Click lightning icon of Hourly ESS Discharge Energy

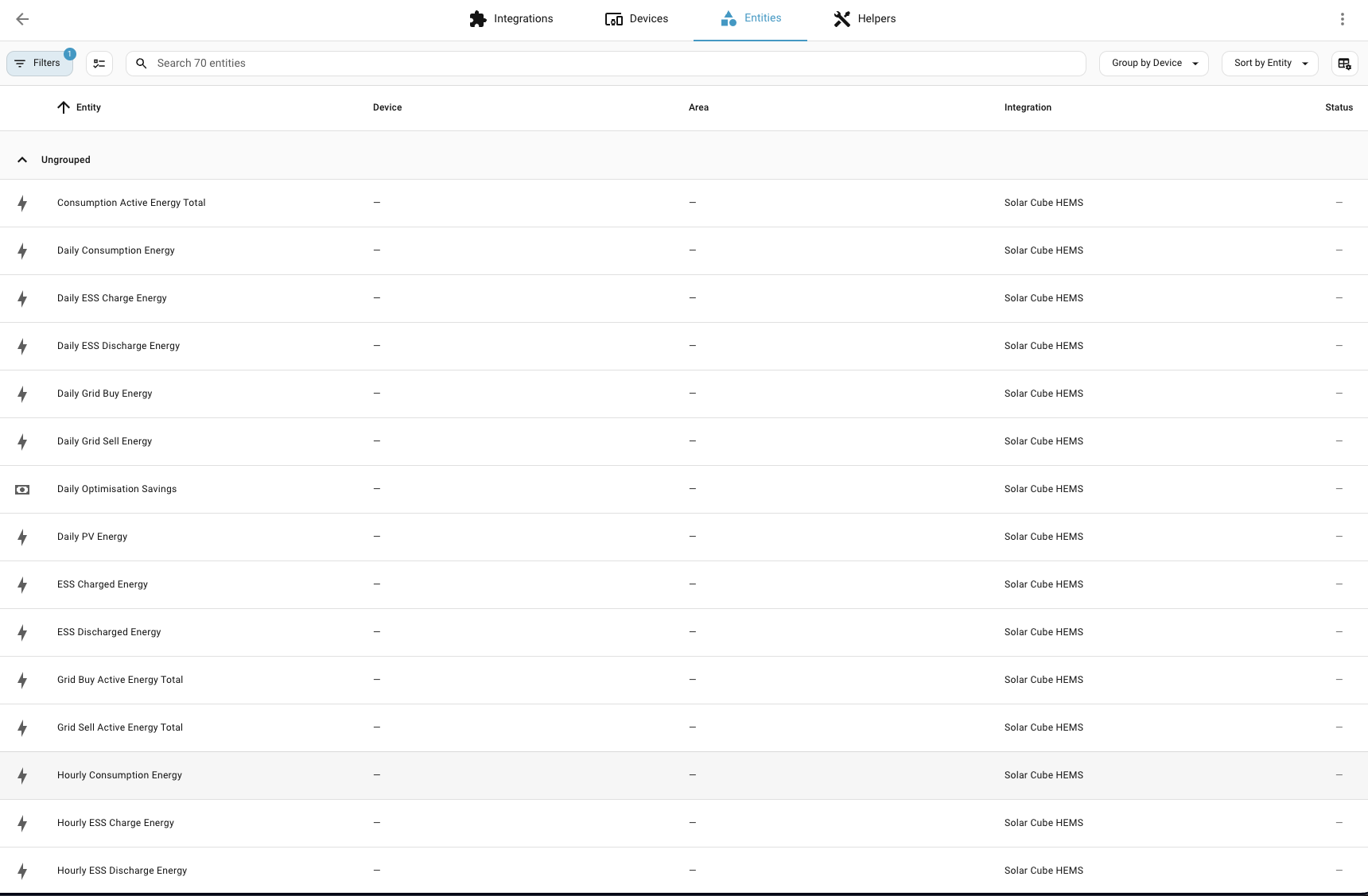pyautogui.click(x=22, y=871)
